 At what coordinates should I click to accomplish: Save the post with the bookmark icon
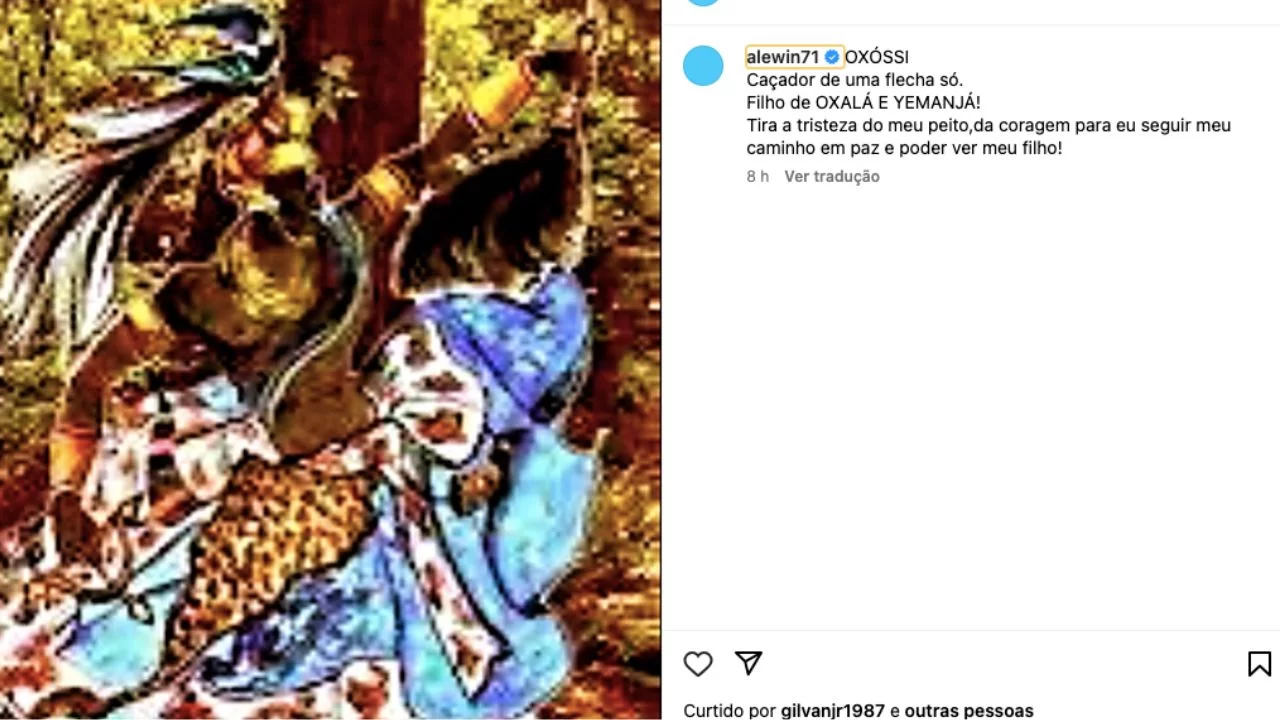1259,663
